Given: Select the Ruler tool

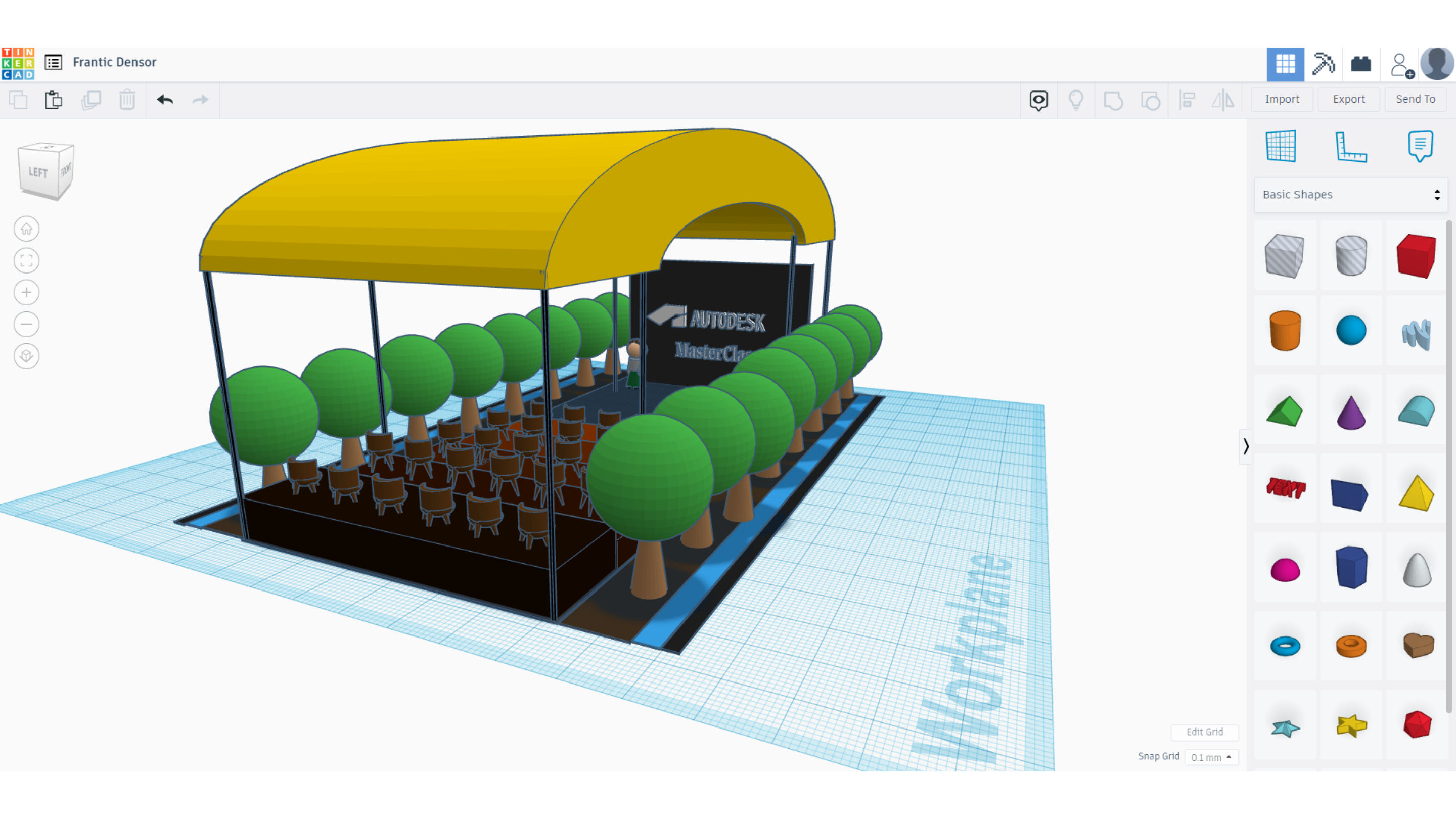Looking at the screenshot, I should tap(1350, 147).
